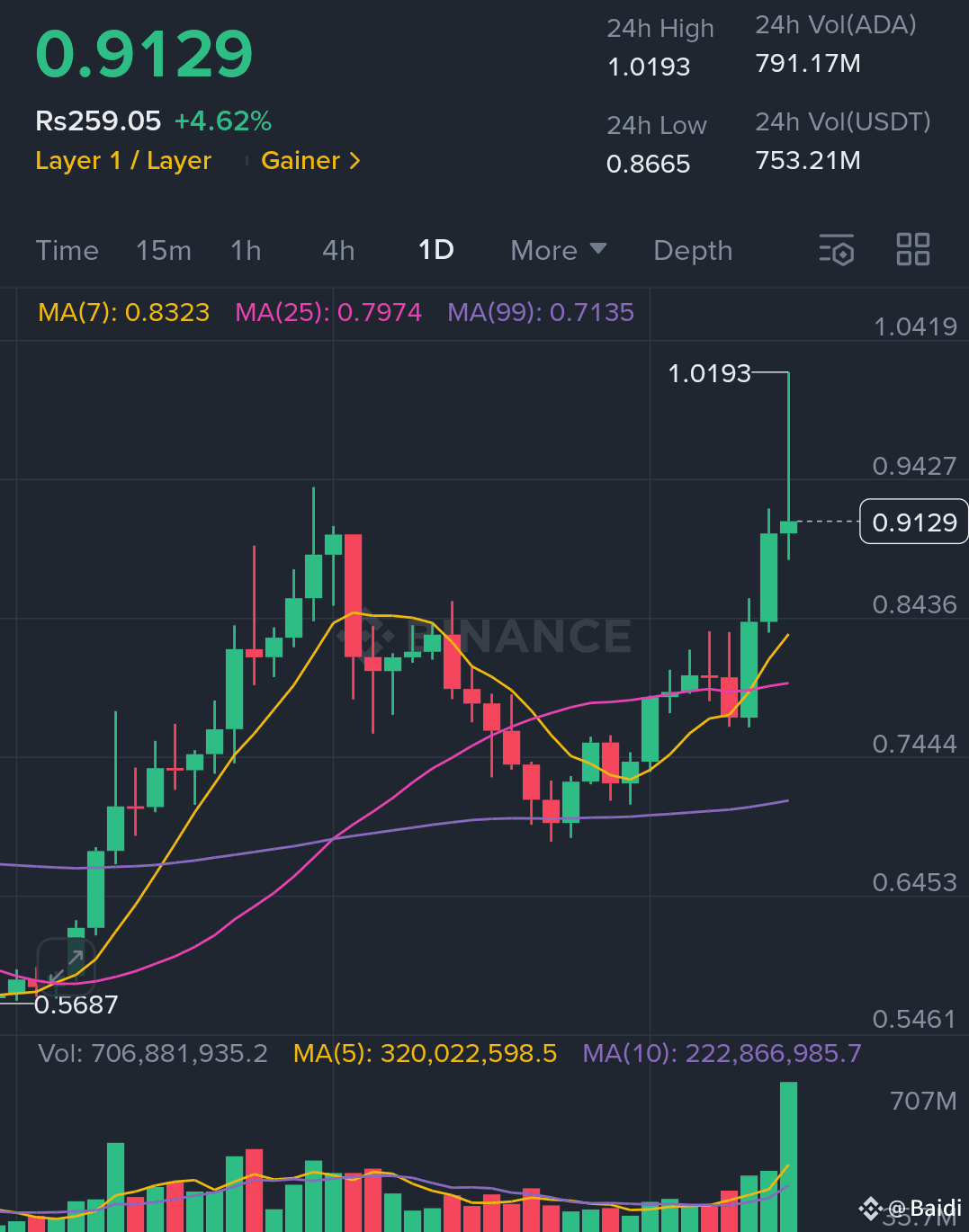Switch to the 4h interval tab
The width and height of the screenshot is (969, 1232).
click(x=338, y=250)
